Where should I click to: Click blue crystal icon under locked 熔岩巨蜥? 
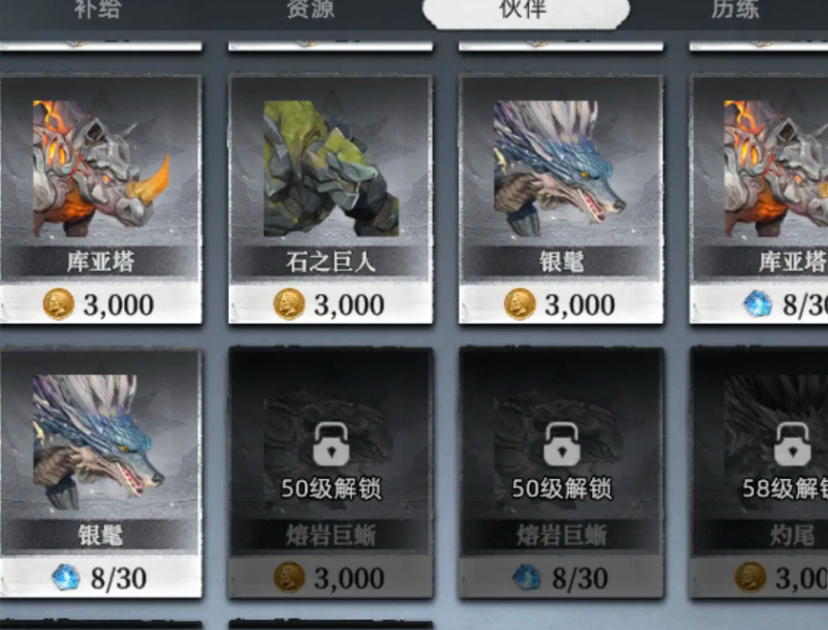coord(527,577)
